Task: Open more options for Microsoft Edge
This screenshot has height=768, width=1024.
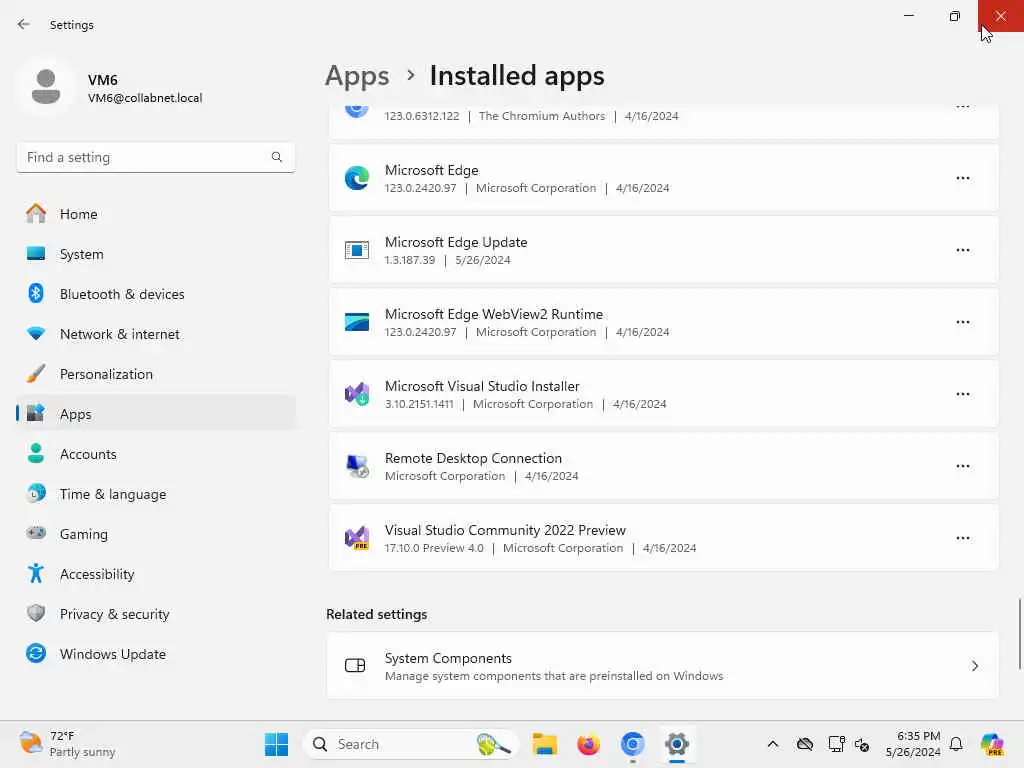Action: (x=963, y=178)
